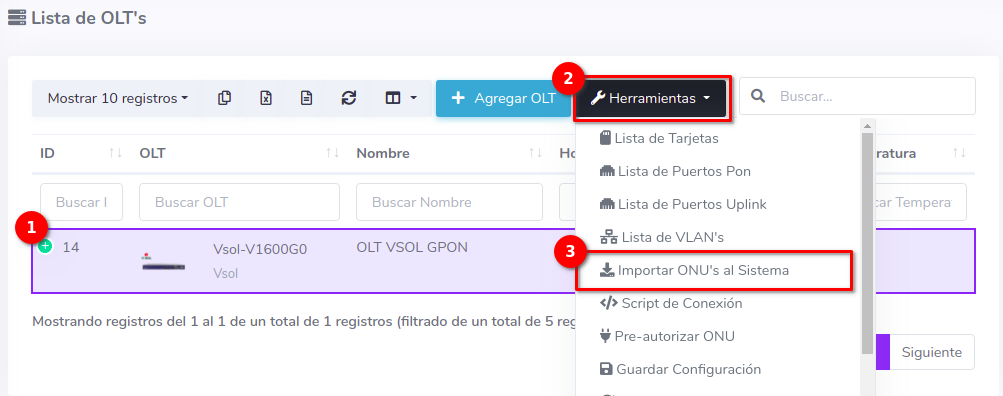Viewport: 1003px width, 396px height.
Task: Choose 'Pre-autorizar ONU' from menu
Action: (x=667, y=337)
